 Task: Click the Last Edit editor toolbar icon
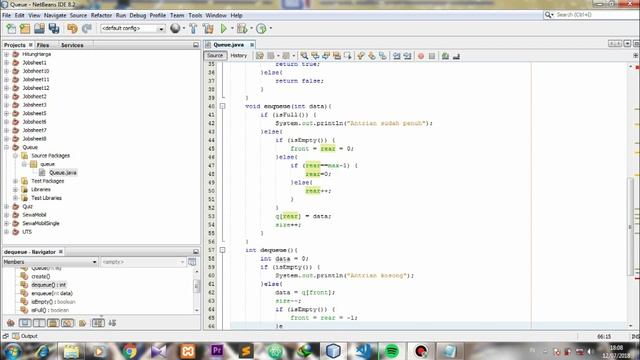point(260,56)
